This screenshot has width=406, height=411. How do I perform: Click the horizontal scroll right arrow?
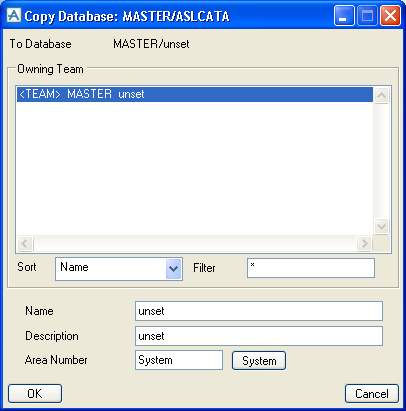(x=364, y=243)
